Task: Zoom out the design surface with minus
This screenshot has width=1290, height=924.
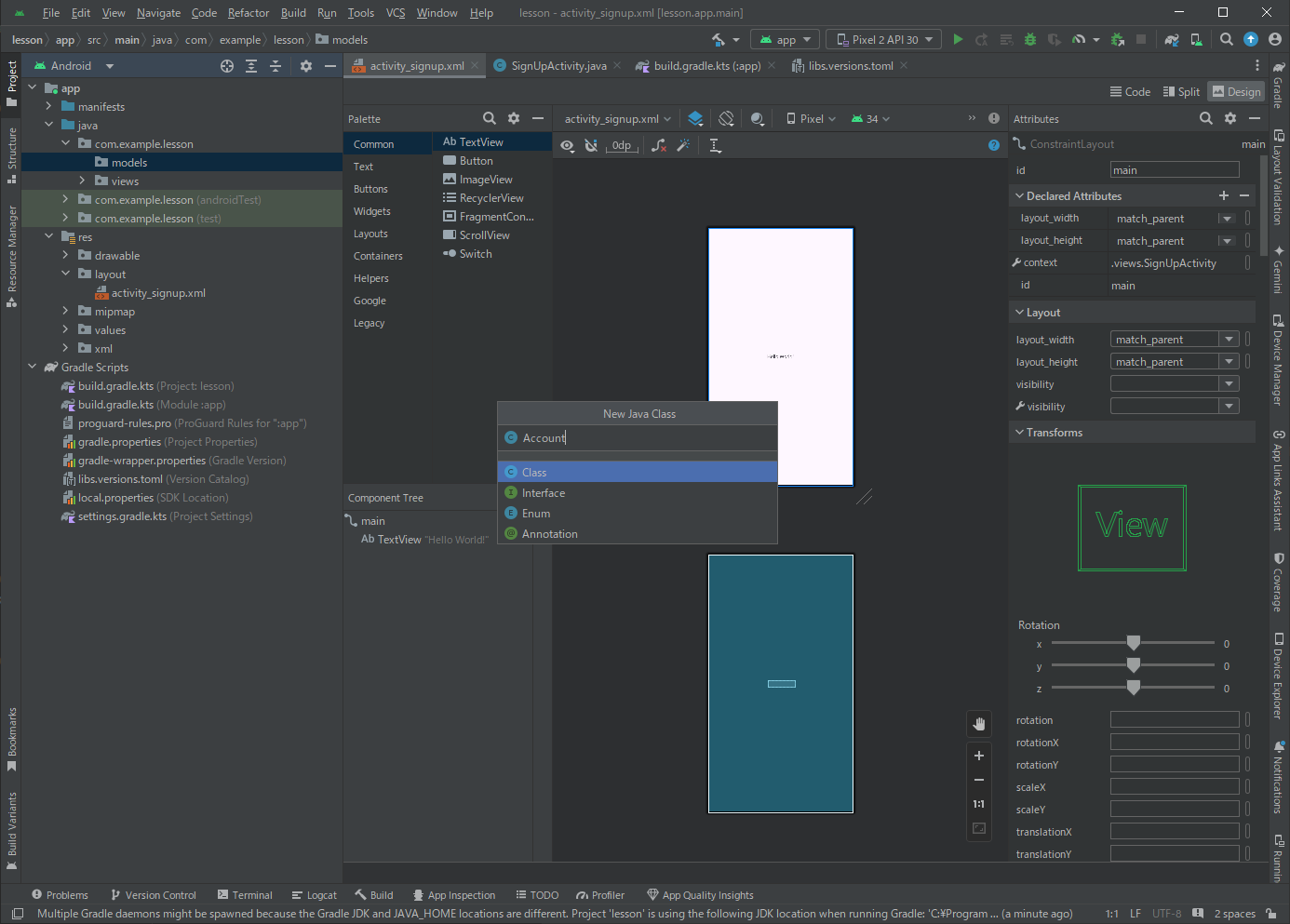Action: 979,780
